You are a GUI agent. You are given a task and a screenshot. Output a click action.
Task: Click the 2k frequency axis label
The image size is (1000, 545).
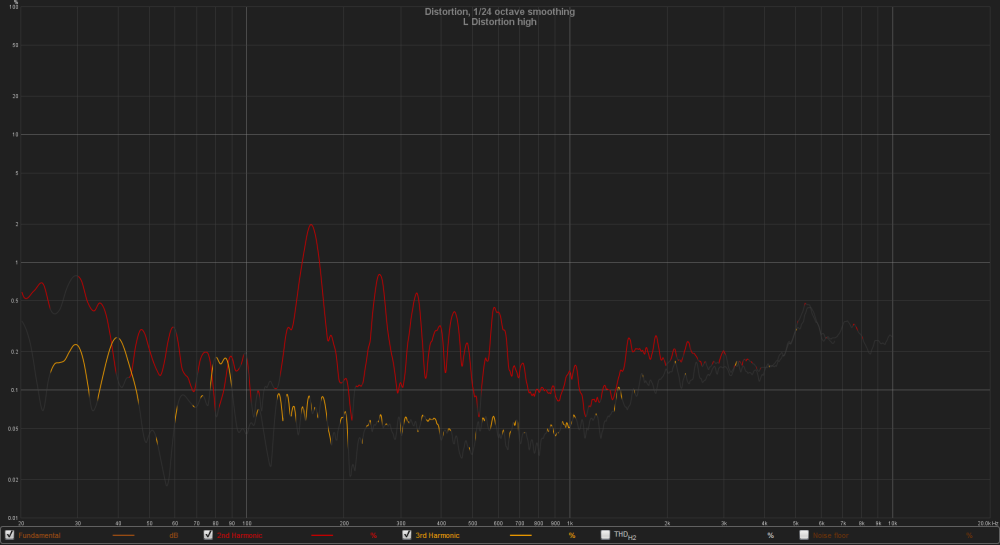tap(667, 523)
